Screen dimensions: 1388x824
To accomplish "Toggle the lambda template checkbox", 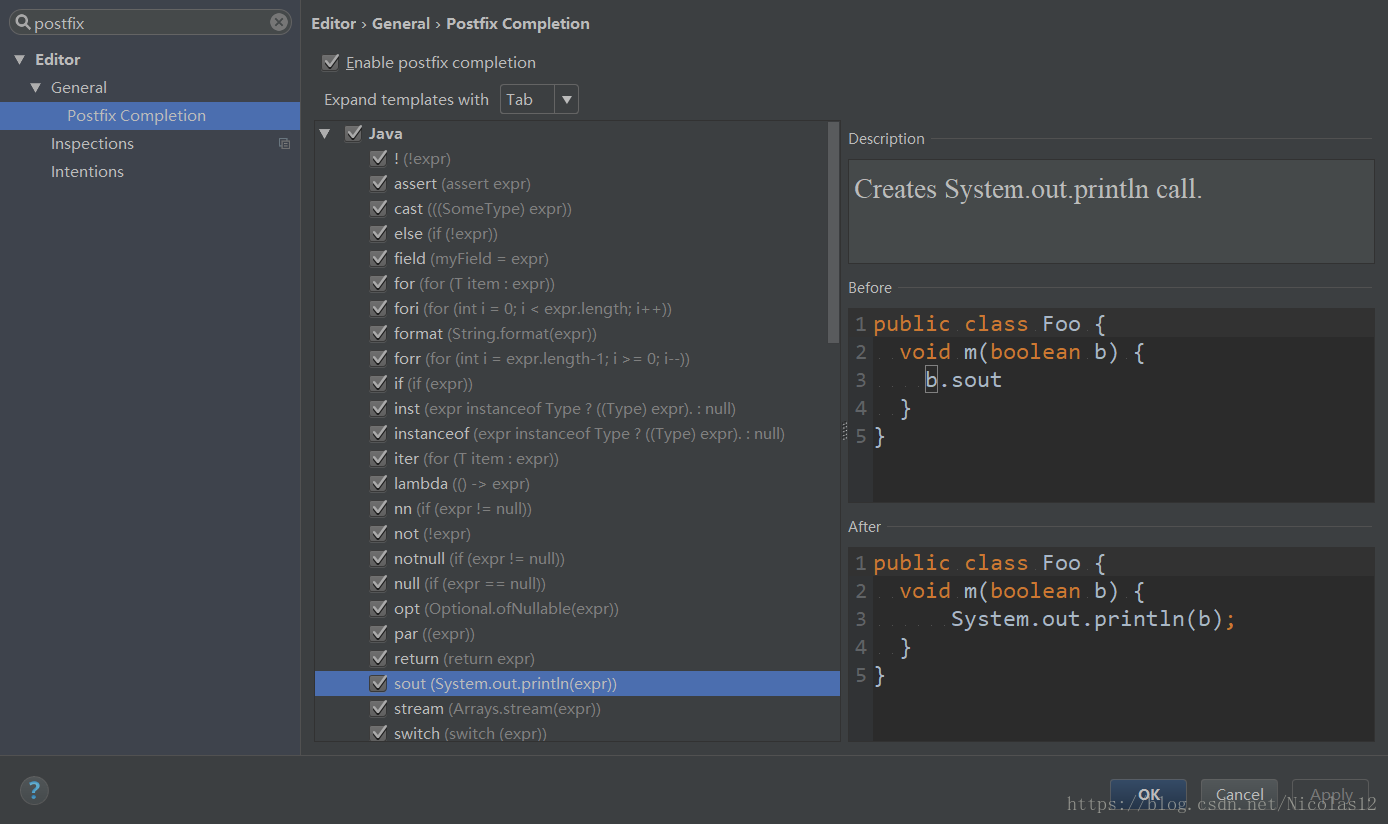I will point(378,483).
